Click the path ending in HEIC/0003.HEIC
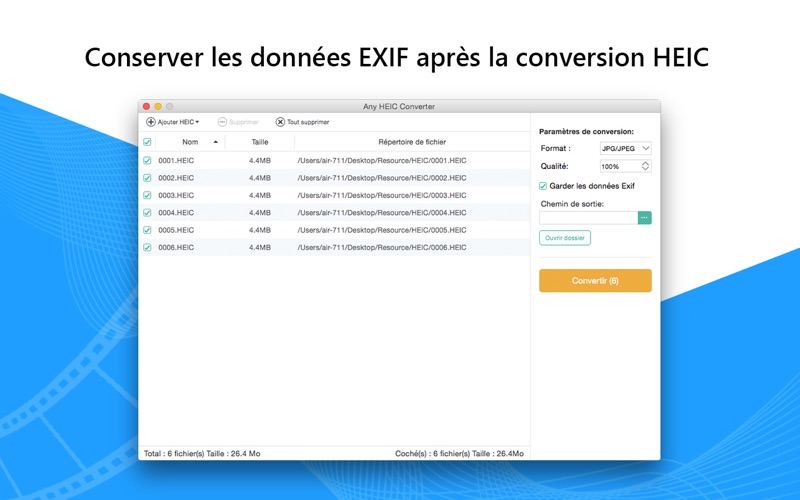Image resolution: width=800 pixels, height=500 pixels. point(382,195)
